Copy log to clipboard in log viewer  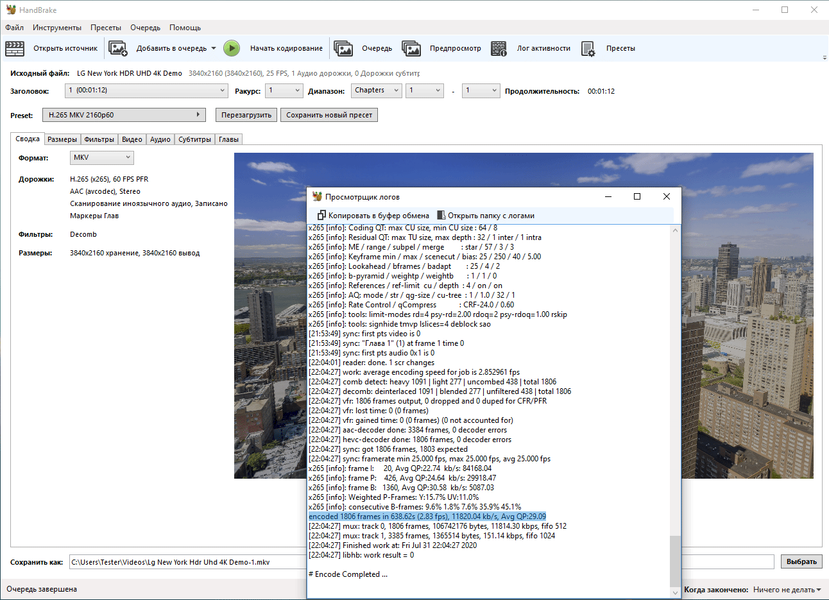pos(373,215)
